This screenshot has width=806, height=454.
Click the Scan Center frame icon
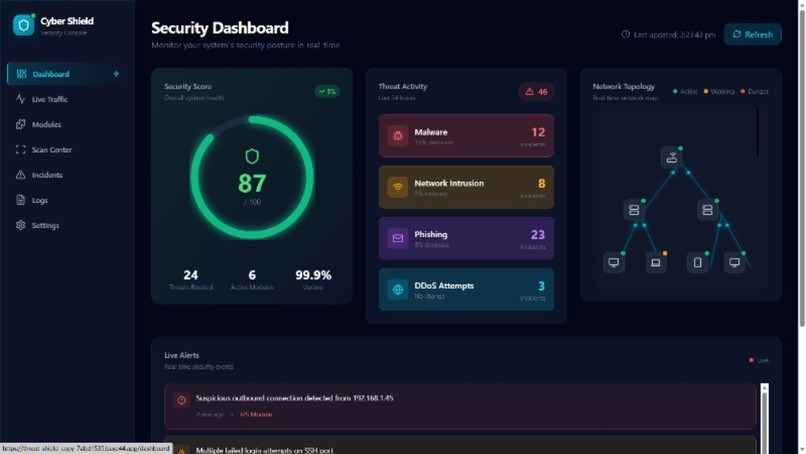21,150
